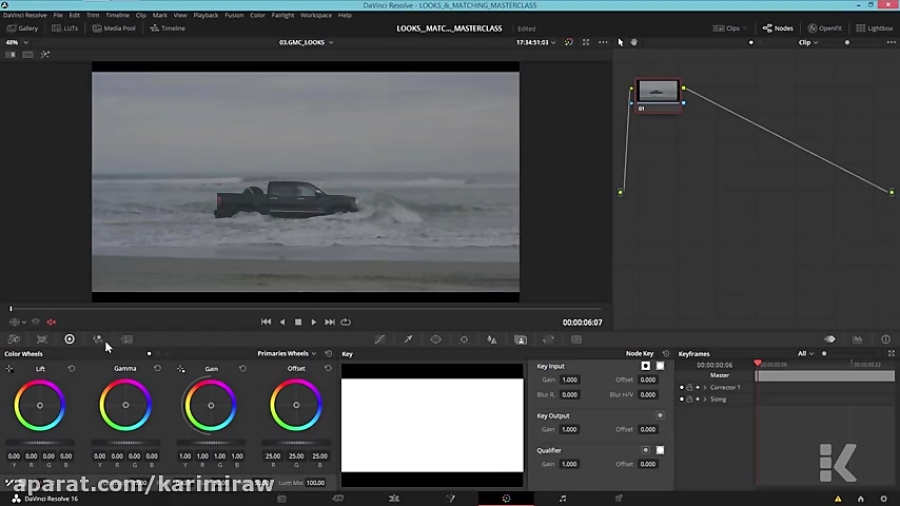Image resolution: width=900 pixels, height=506 pixels.
Task: Open the Primaries Wheels mode dropdown
Action: click(287, 353)
